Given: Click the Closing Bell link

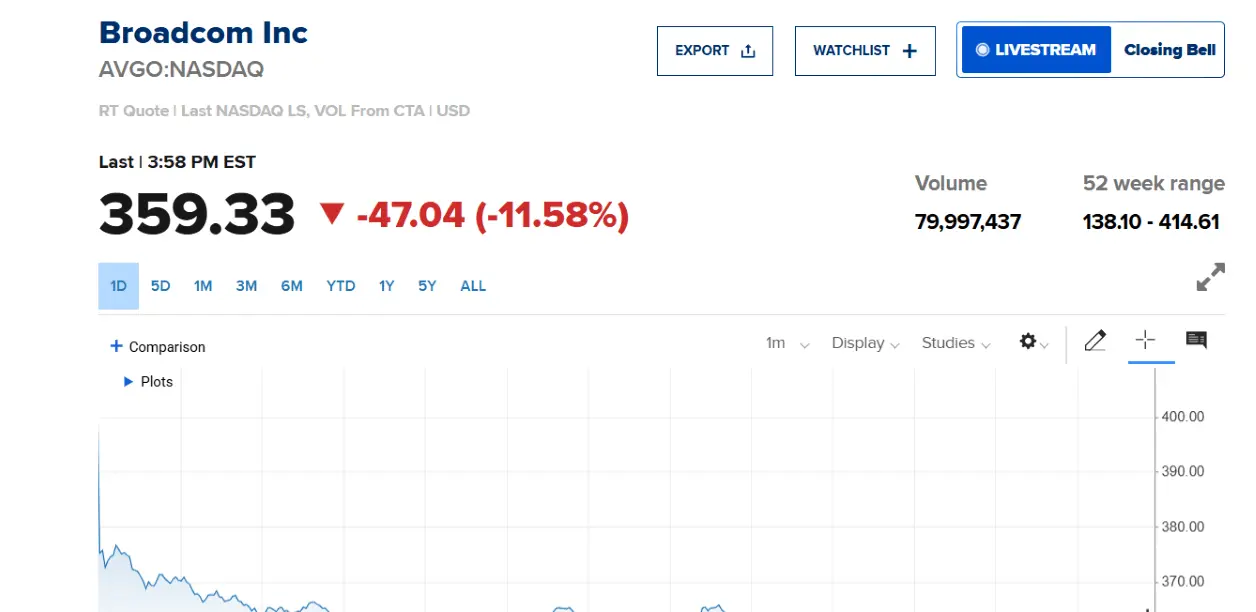Looking at the screenshot, I should 1169,50.
